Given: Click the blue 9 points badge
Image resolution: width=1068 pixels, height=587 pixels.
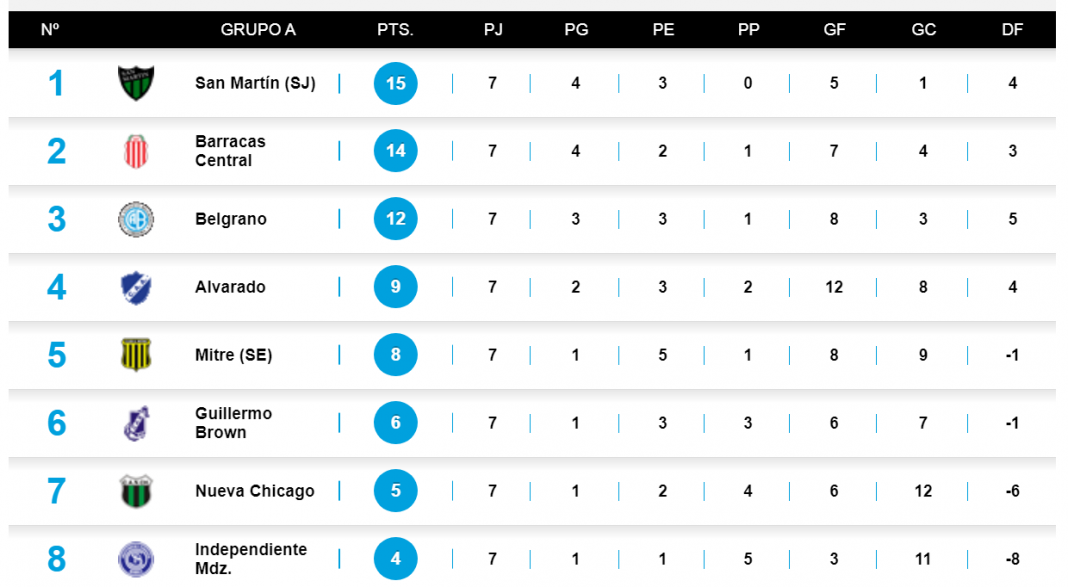Looking at the screenshot, I should click(x=396, y=287).
